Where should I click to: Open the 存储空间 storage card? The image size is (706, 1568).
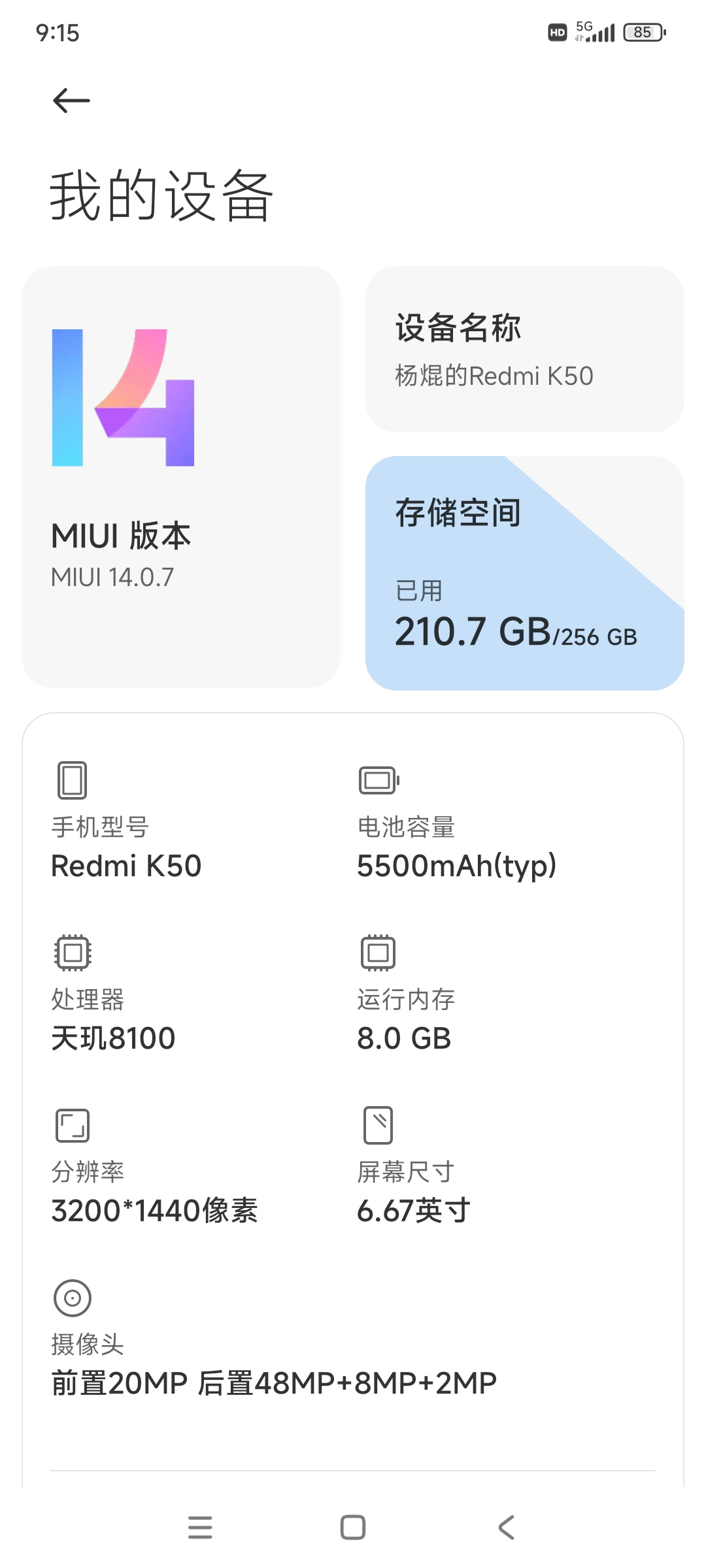pos(525,573)
